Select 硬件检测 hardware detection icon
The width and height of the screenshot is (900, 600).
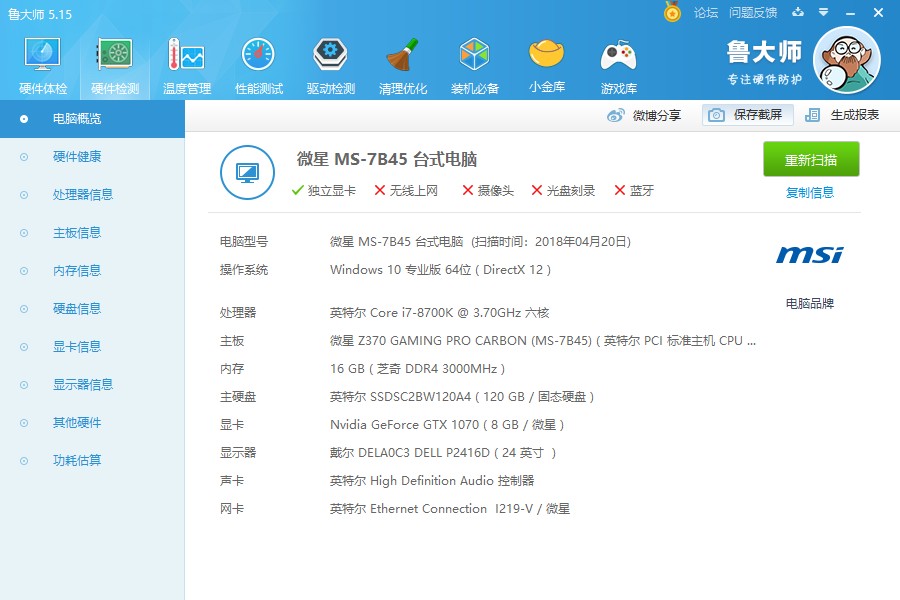(x=115, y=55)
